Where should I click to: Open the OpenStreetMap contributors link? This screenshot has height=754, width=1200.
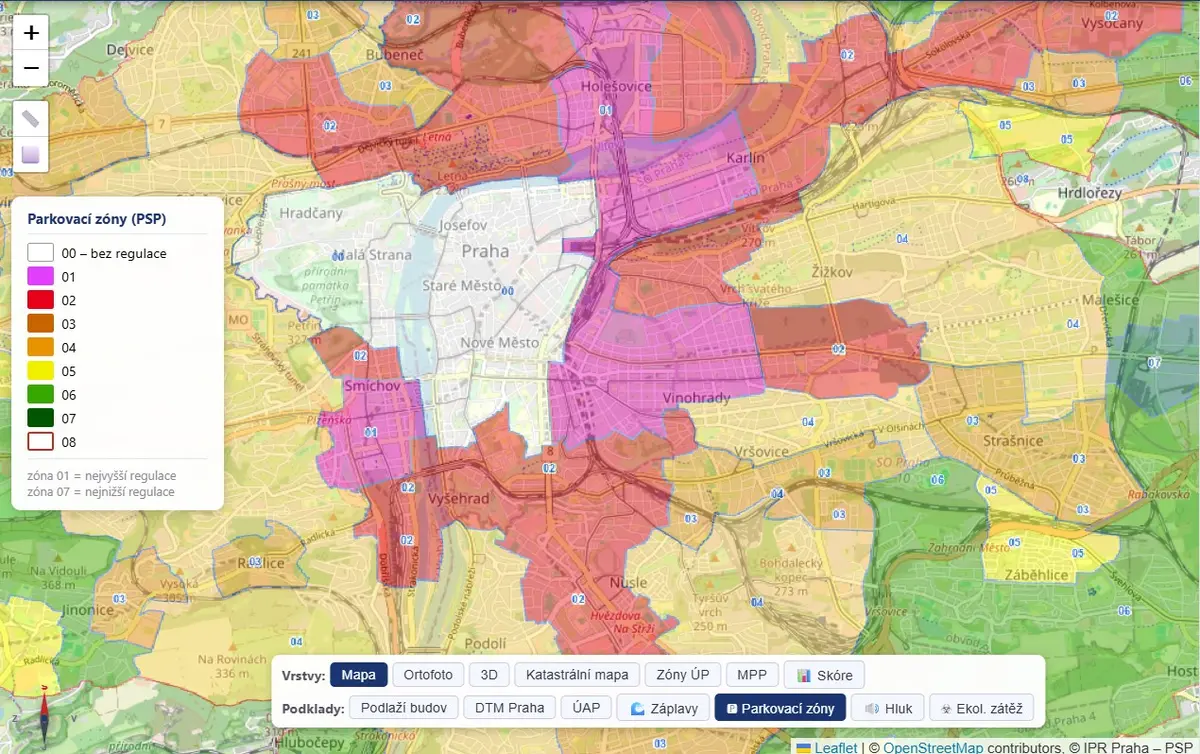[x=932, y=746]
